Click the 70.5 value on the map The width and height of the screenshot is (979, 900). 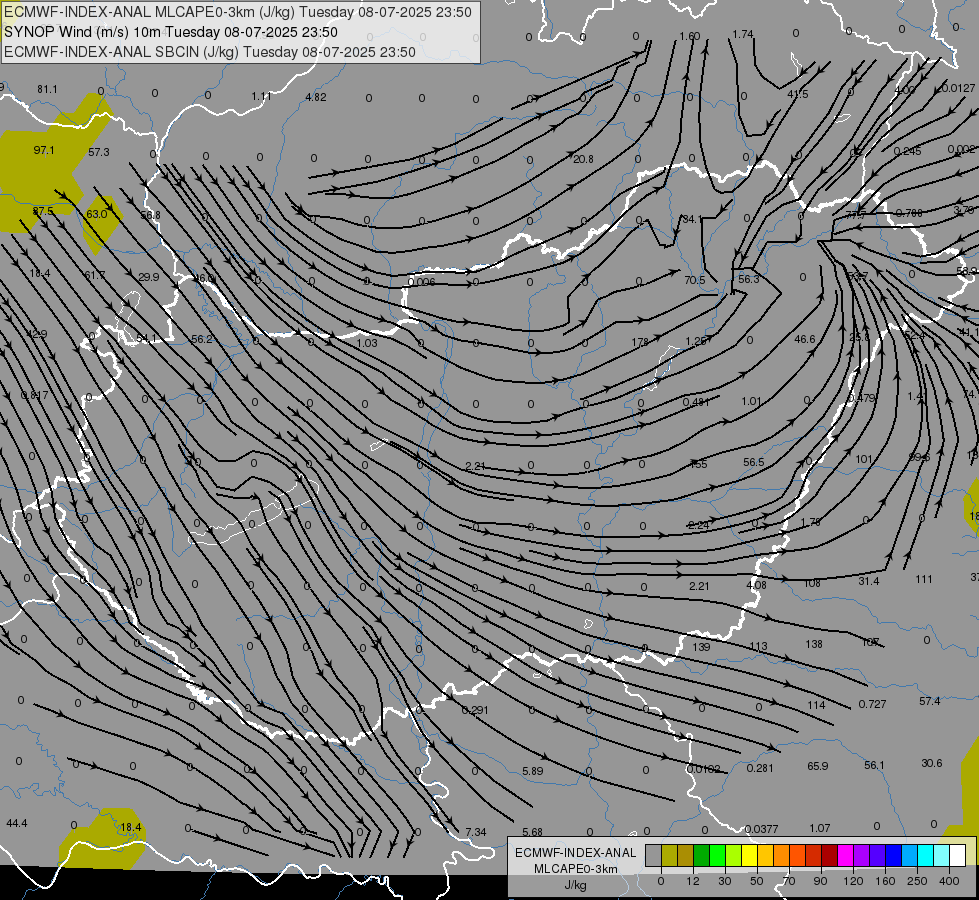[694, 280]
